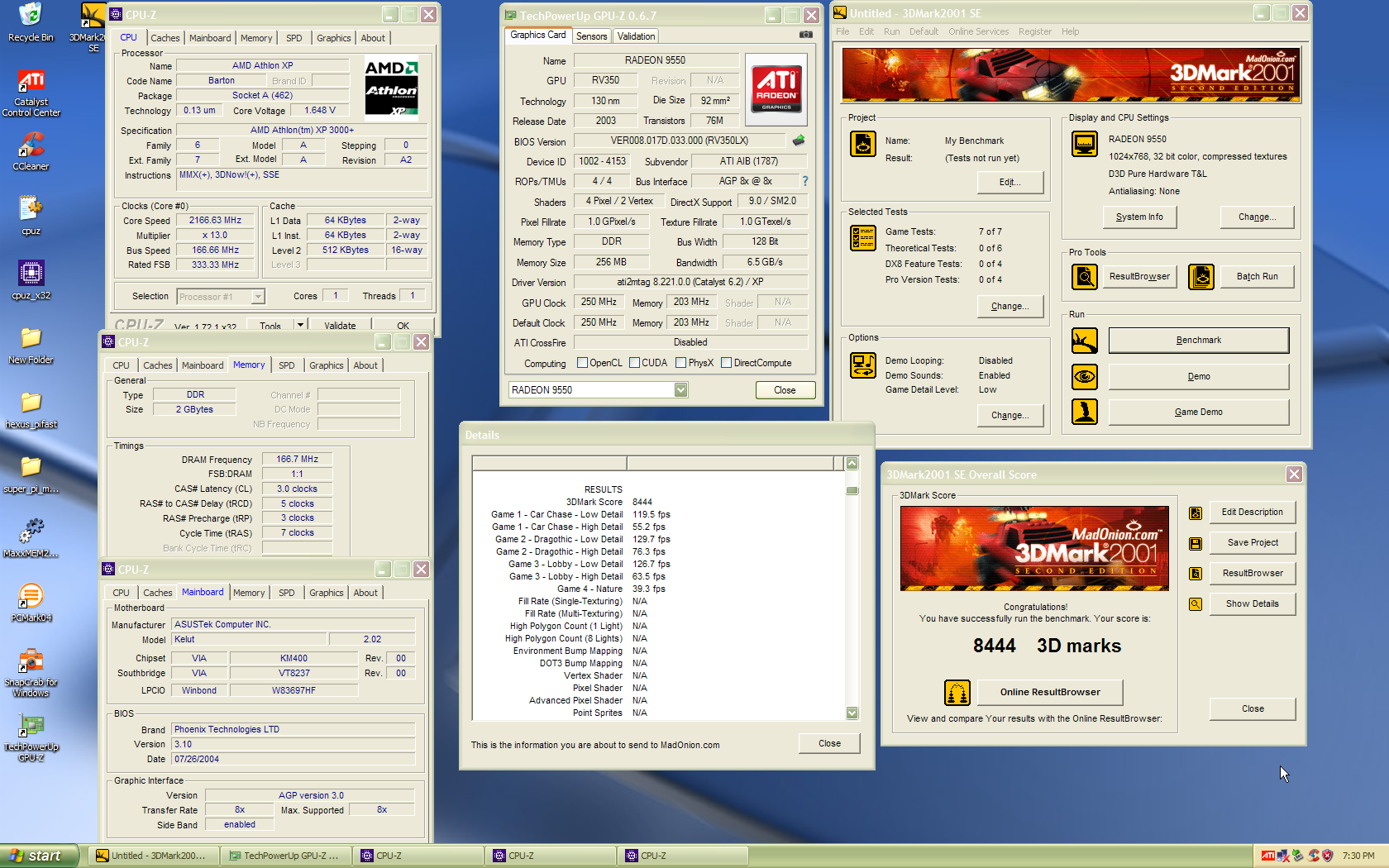
Task: Open the Processor #1 selection dropdown
Action: pyautogui.click(x=258, y=296)
